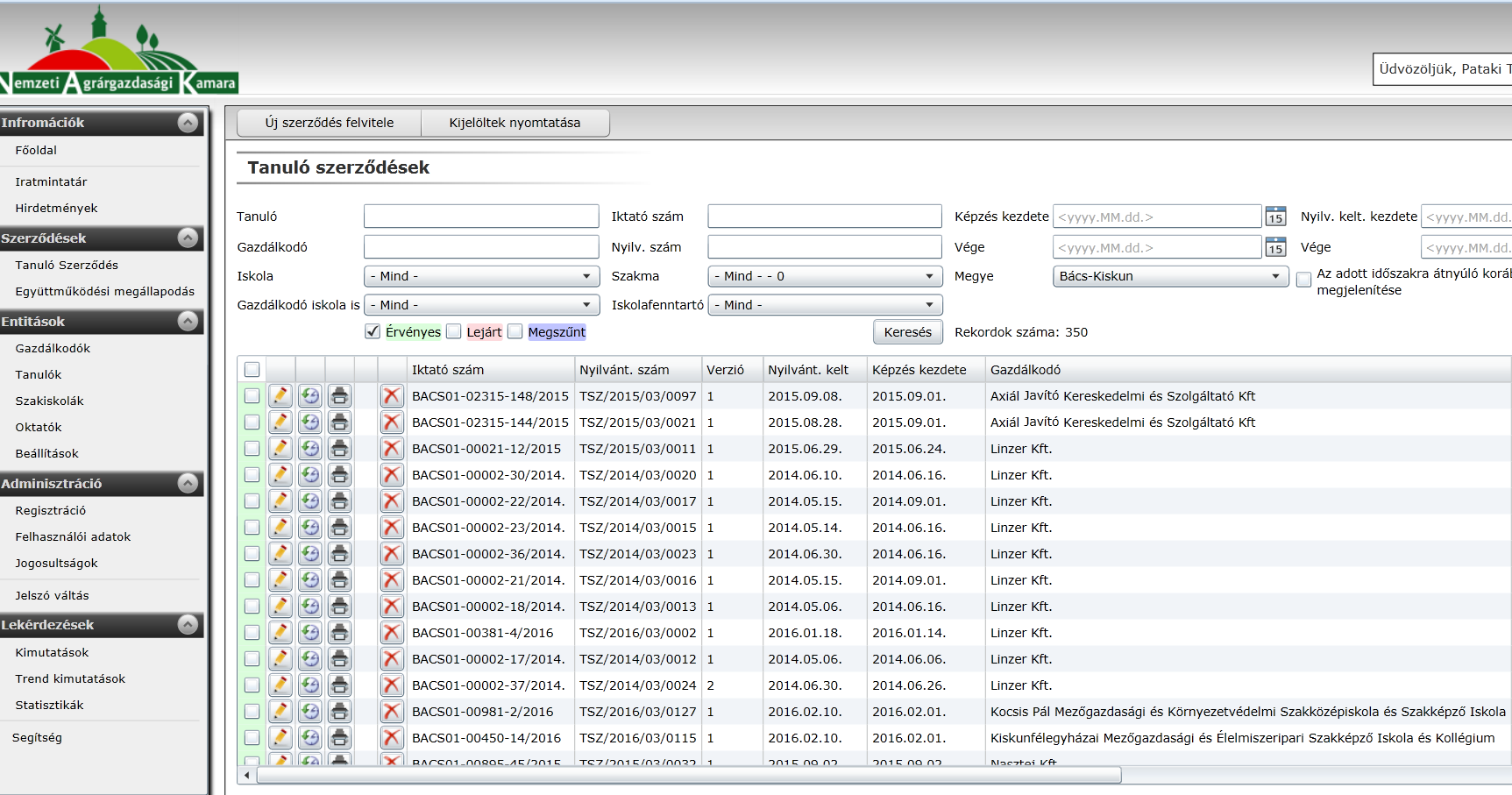Print contract BACS01-00002-17/2014.

coord(340,659)
